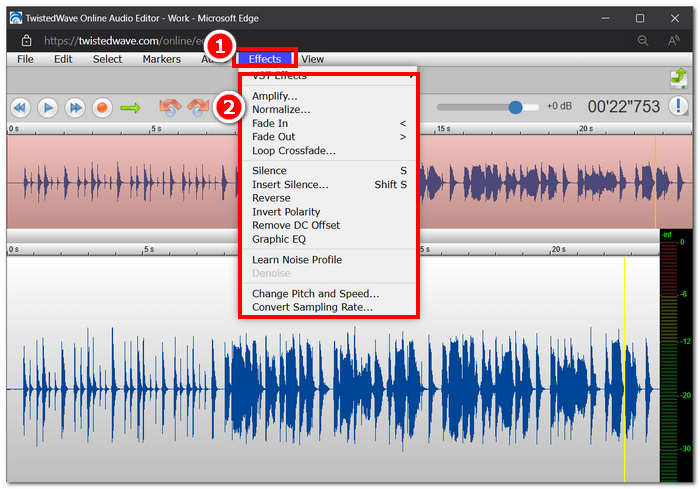This screenshot has width=700, height=489.
Task: Open the Markers menu
Action: point(162,59)
